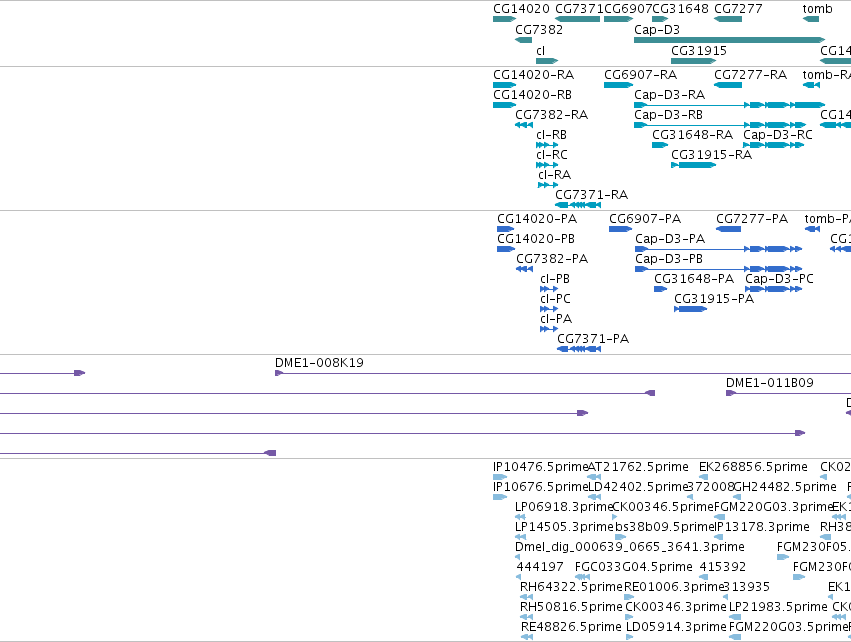Open EST bs38b09.5prime
The width and height of the screenshot is (851, 642).
click(665, 527)
